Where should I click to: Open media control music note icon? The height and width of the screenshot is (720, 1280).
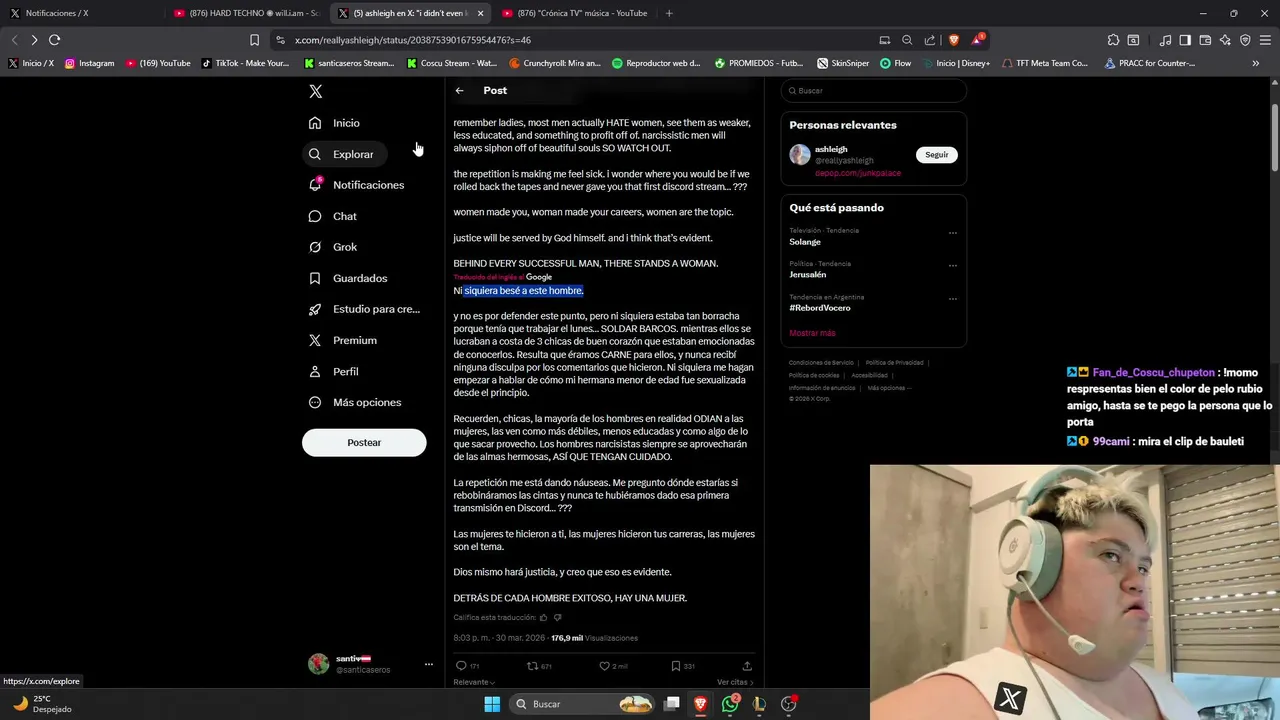tap(1165, 40)
